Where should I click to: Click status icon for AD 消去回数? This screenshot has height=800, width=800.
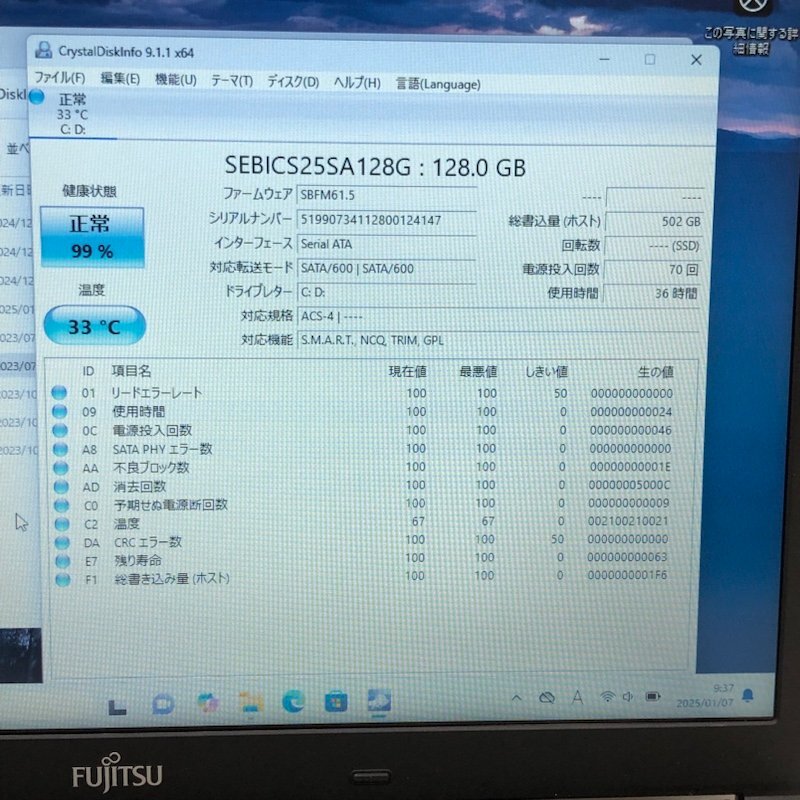(x=61, y=486)
